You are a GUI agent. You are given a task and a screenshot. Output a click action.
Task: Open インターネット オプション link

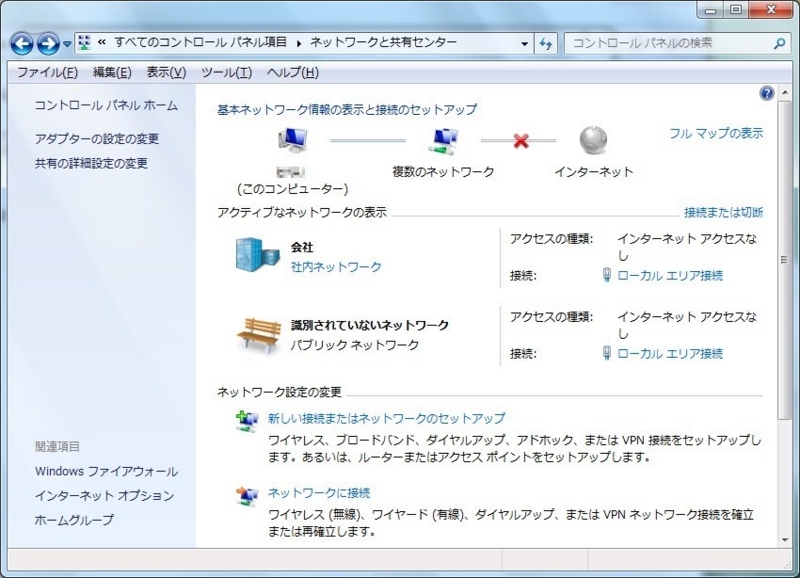[x=105, y=496]
